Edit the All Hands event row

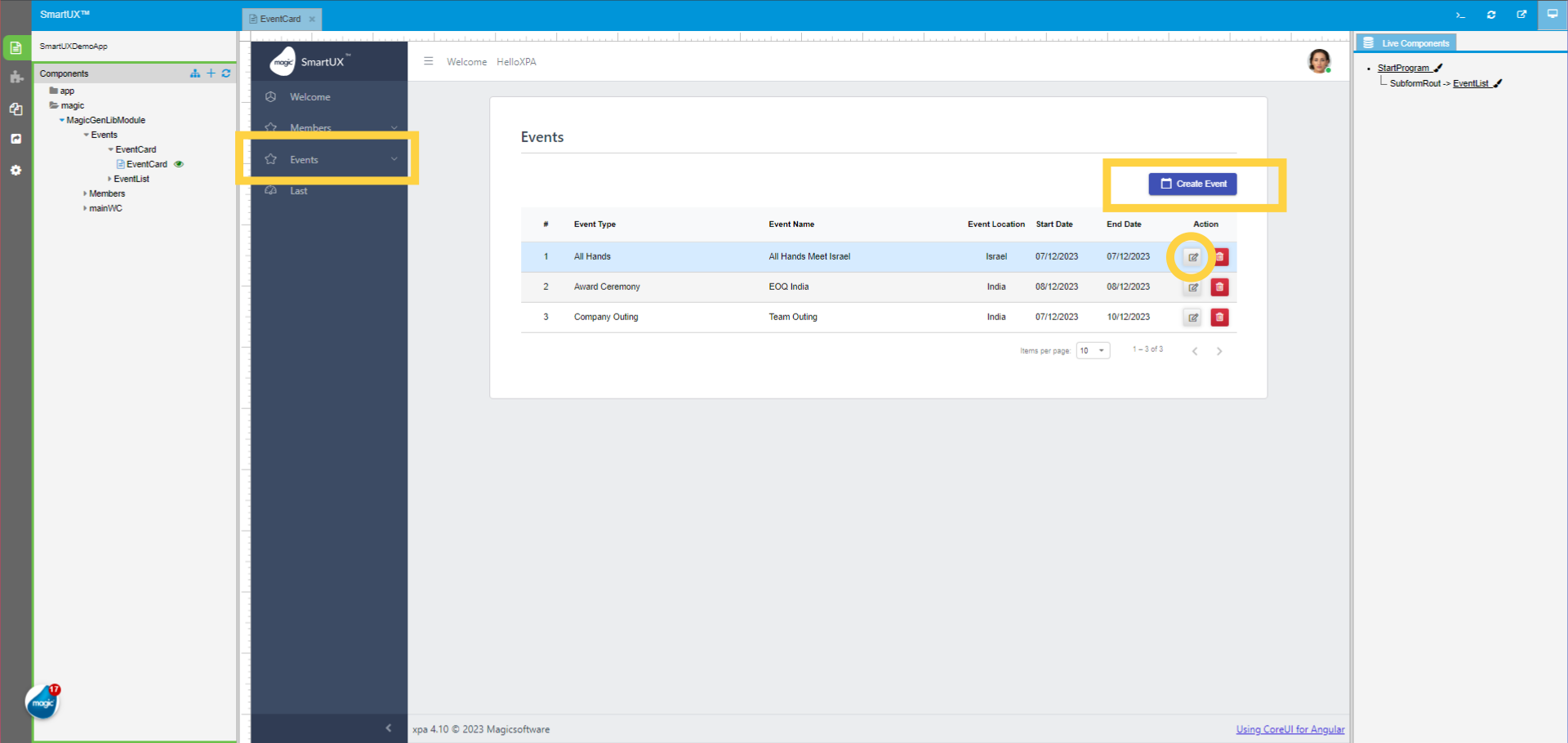(x=1192, y=257)
